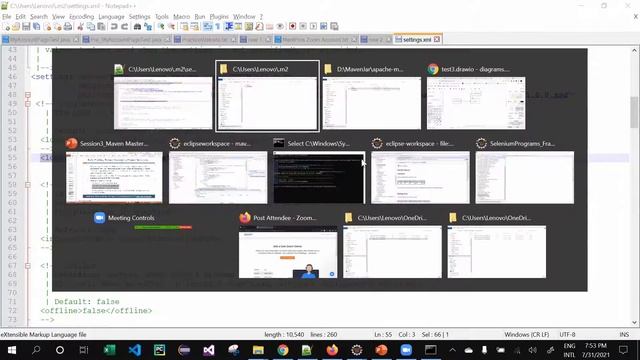This screenshot has width=640, height=360.
Task: Switch to eclipse-workspace - file Eclipse thumbnail
Action: 420,171
